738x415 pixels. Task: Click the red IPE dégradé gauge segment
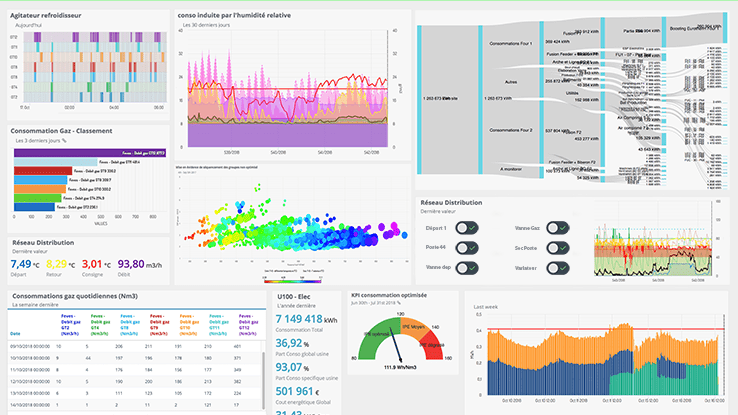433,344
